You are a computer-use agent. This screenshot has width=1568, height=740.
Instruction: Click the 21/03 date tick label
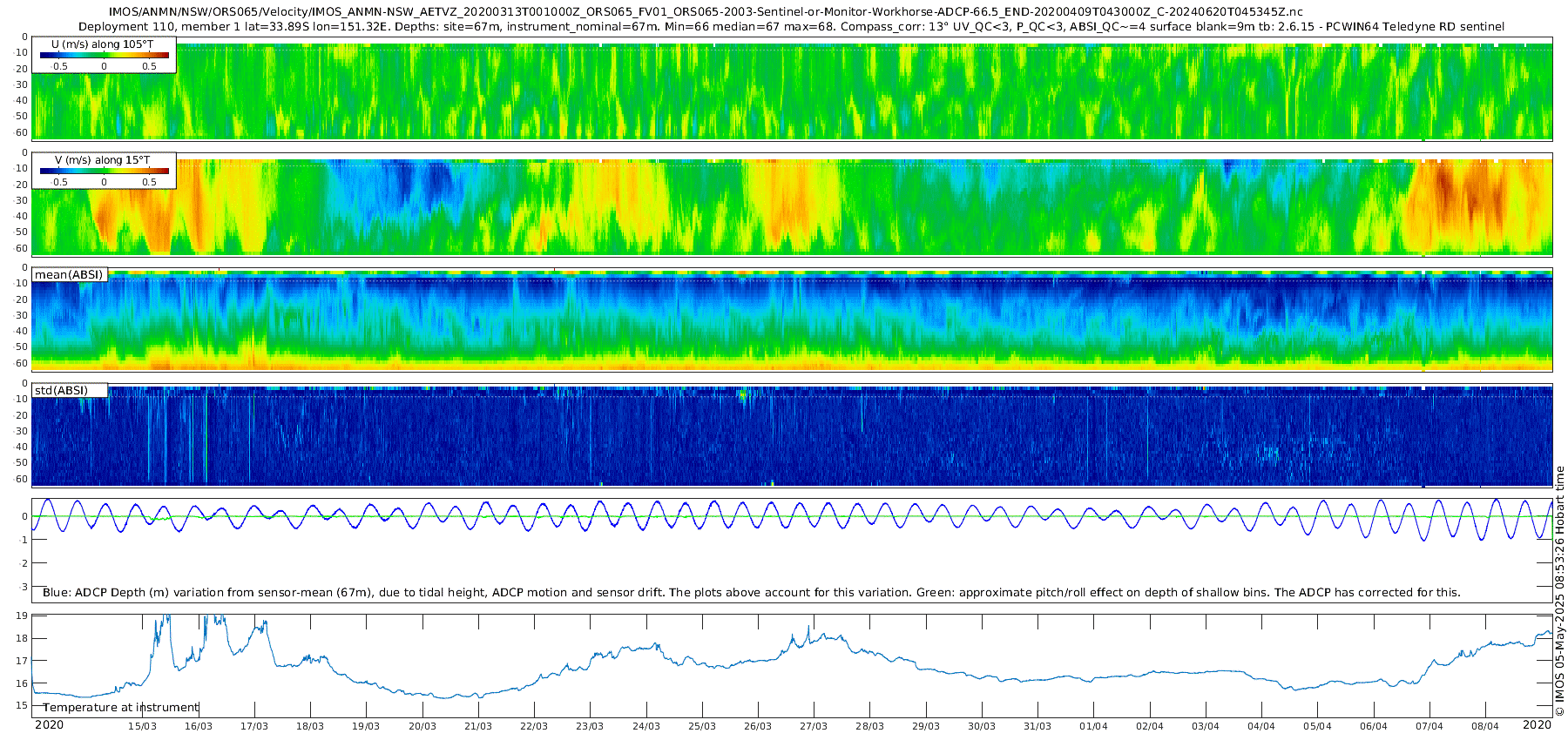click(x=478, y=726)
